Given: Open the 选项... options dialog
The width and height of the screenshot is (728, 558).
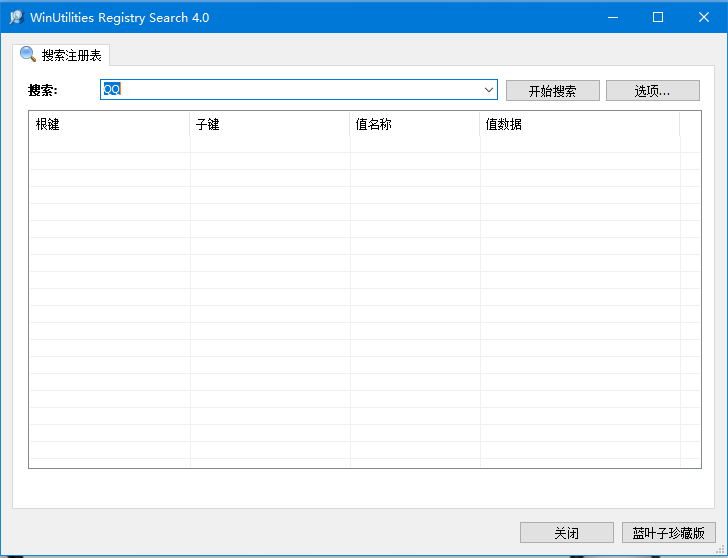Looking at the screenshot, I should click(652, 91).
